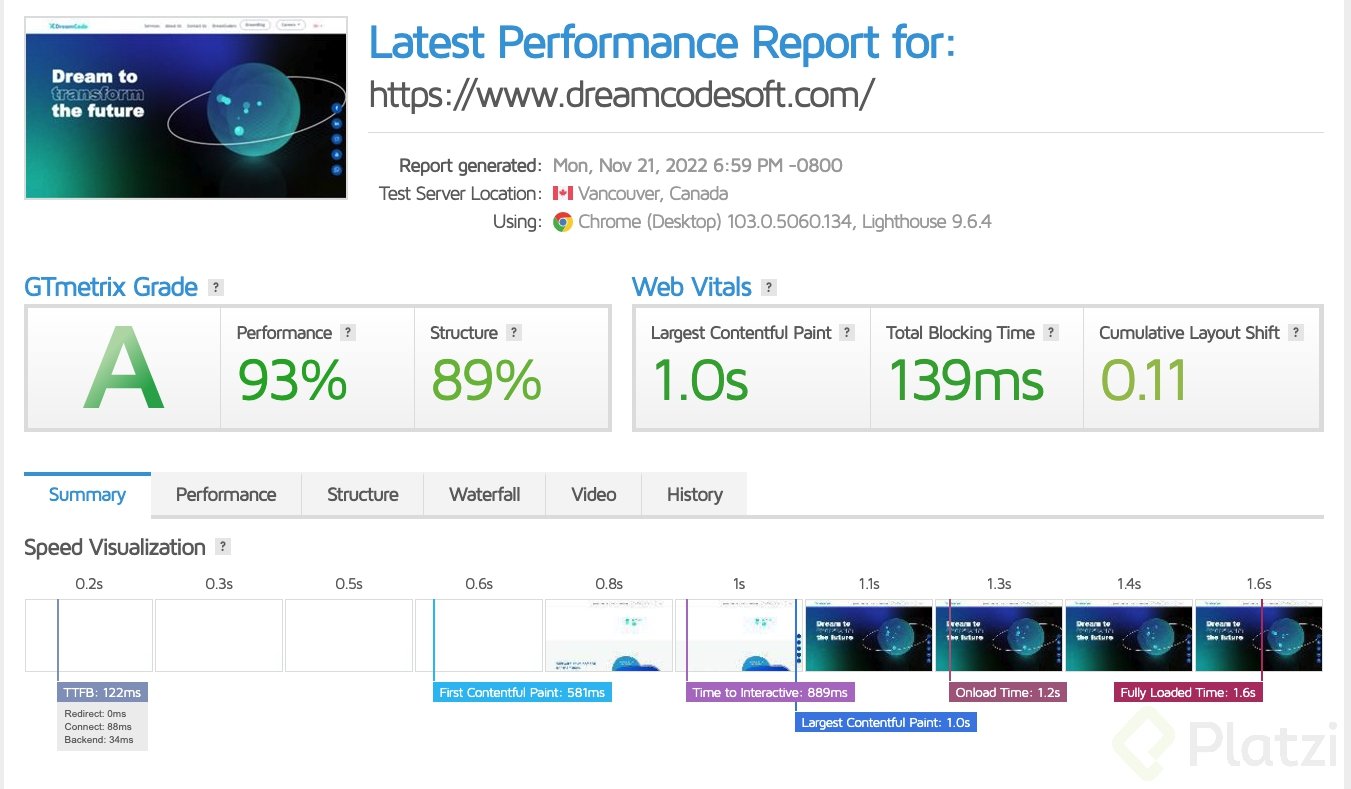The height and width of the screenshot is (789, 1351).
Task: Open the History tab
Action: click(695, 494)
